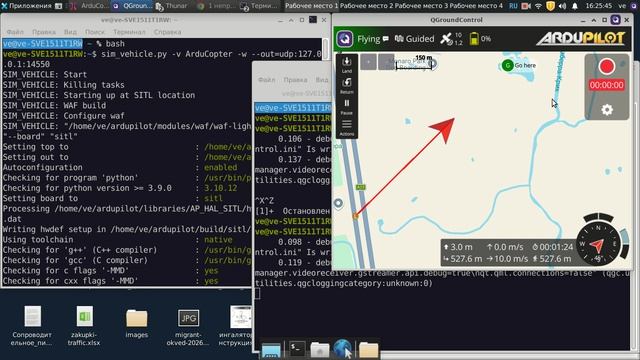Click the first grey map zoom button
This screenshot has width=640, height=360.
point(368,62)
